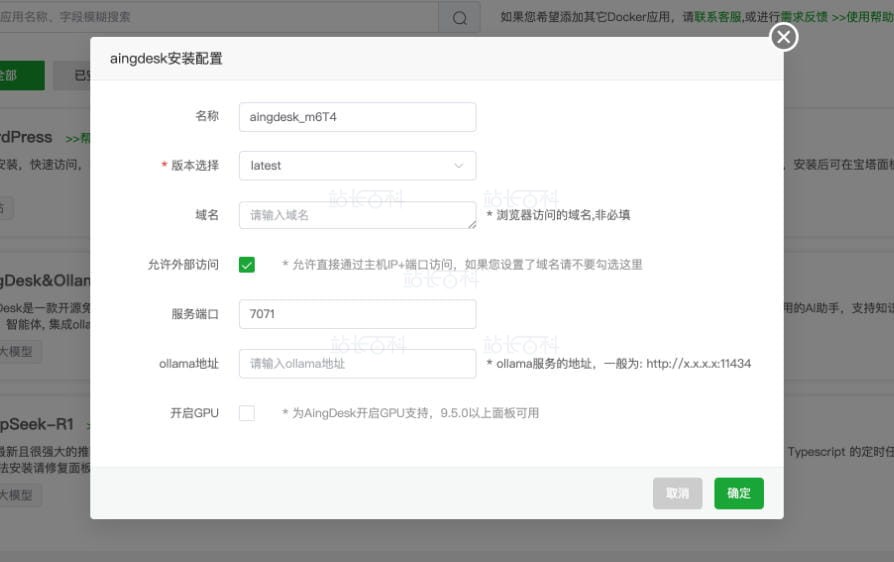This screenshot has width=894, height=562.
Task: Click the app name search box
Action: tap(219, 17)
